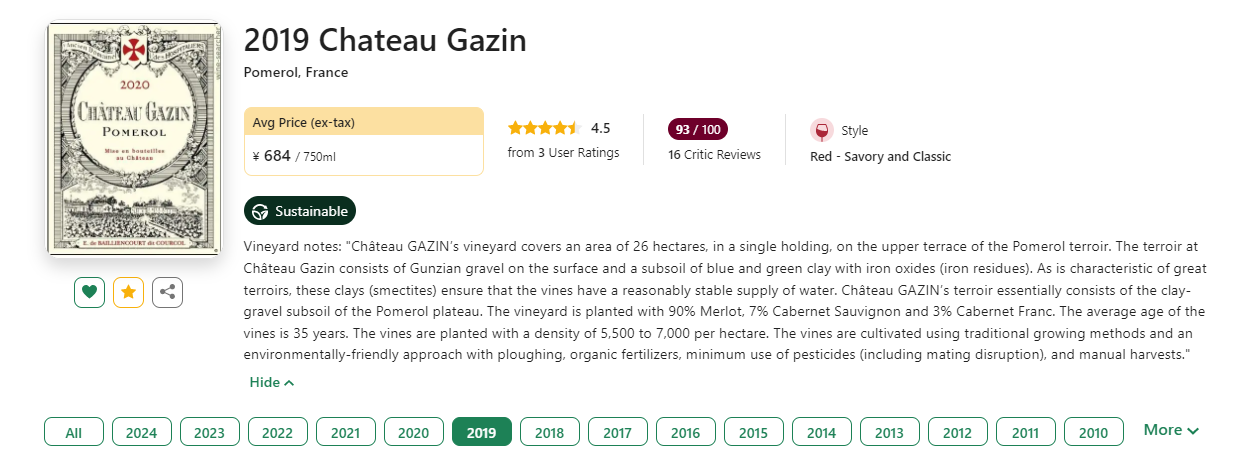Viewport: 1251px width, 460px height.
Task: Select the All vintages tab
Action: click(74, 432)
